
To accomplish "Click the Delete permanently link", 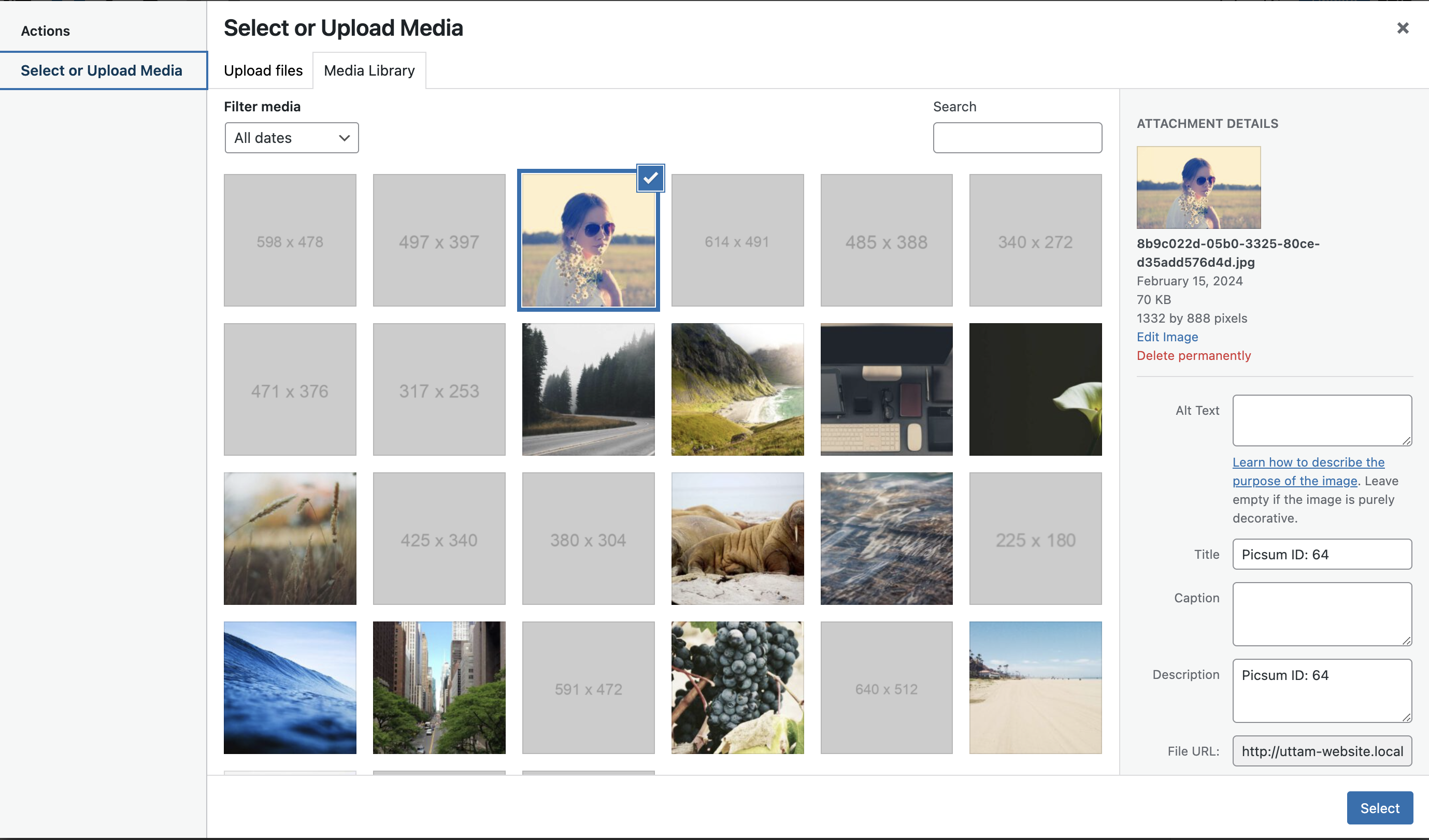I will [1195, 355].
